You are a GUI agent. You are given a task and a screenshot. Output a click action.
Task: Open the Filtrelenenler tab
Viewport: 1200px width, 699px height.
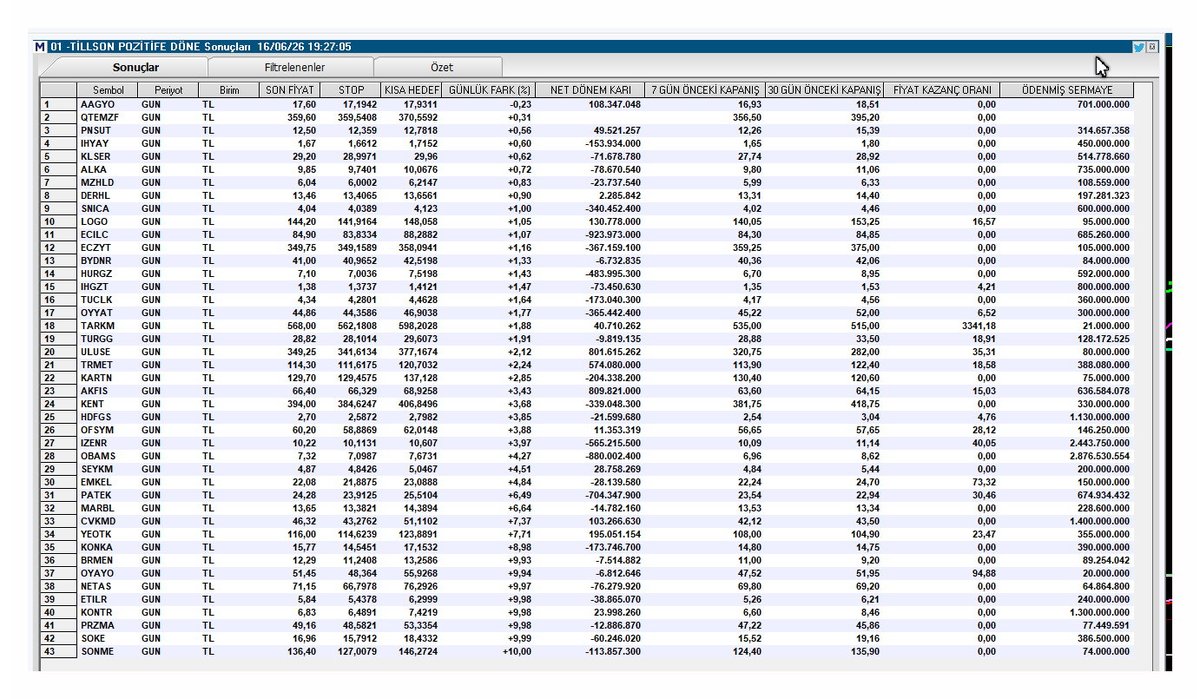[294, 67]
